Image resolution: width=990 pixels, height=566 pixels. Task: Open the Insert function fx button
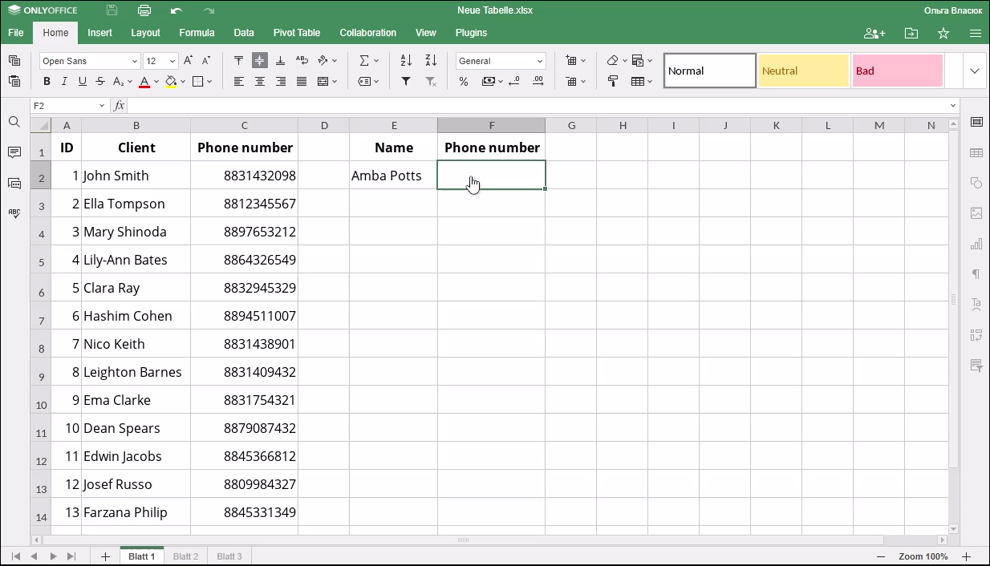tap(119, 105)
